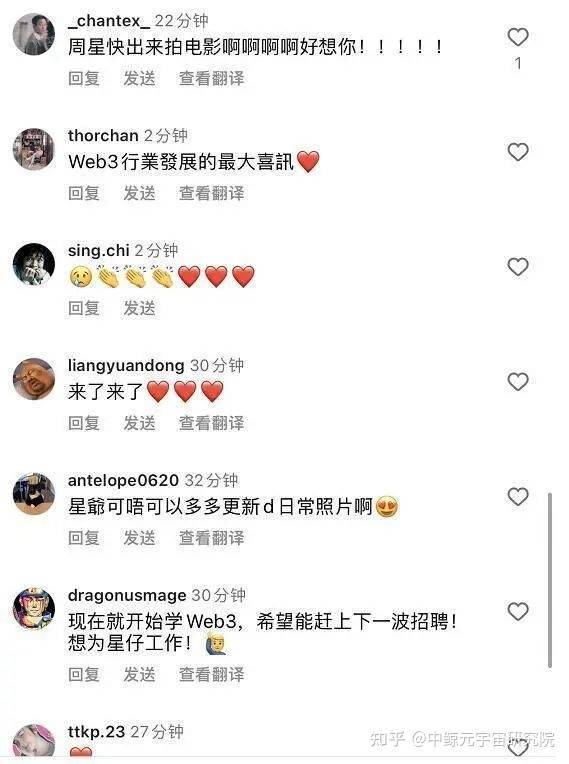Image resolution: width=569 pixels, height=764 pixels.
Task: View translation of liangyuandong's comment
Action: pyautogui.click(x=211, y=423)
